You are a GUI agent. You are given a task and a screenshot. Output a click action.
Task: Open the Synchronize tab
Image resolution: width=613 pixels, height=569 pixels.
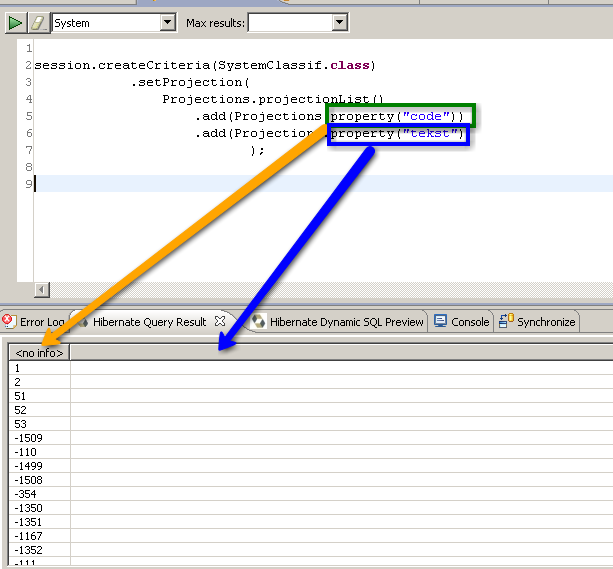pyautogui.click(x=537, y=322)
